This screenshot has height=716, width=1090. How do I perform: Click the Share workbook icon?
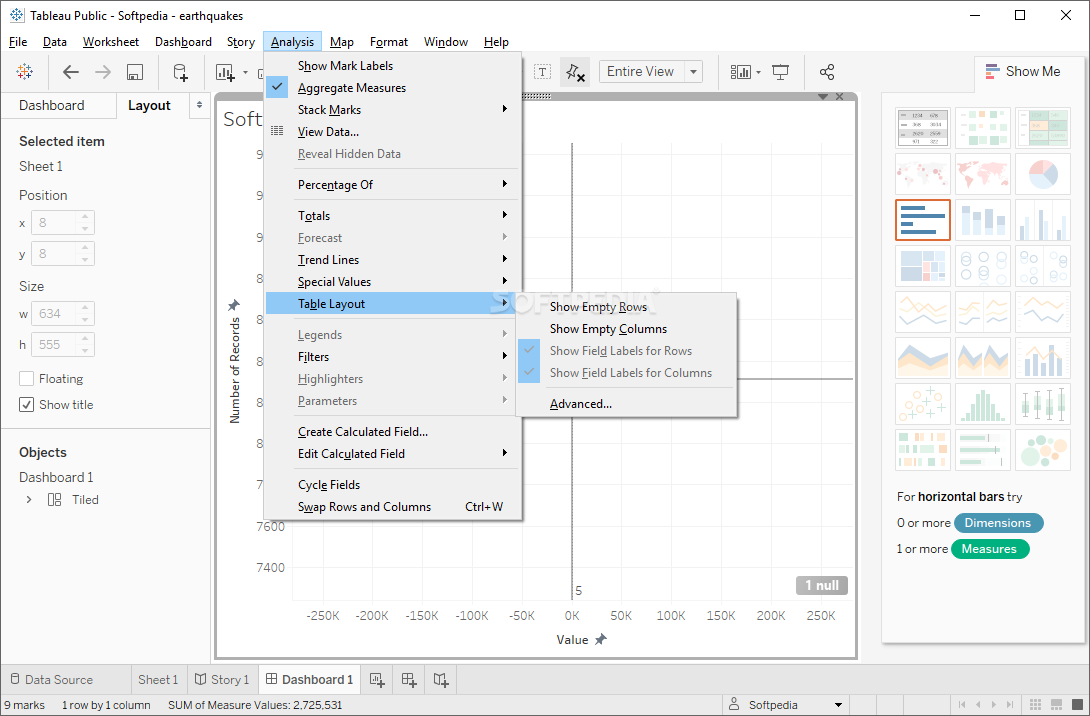(x=827, y=72)
